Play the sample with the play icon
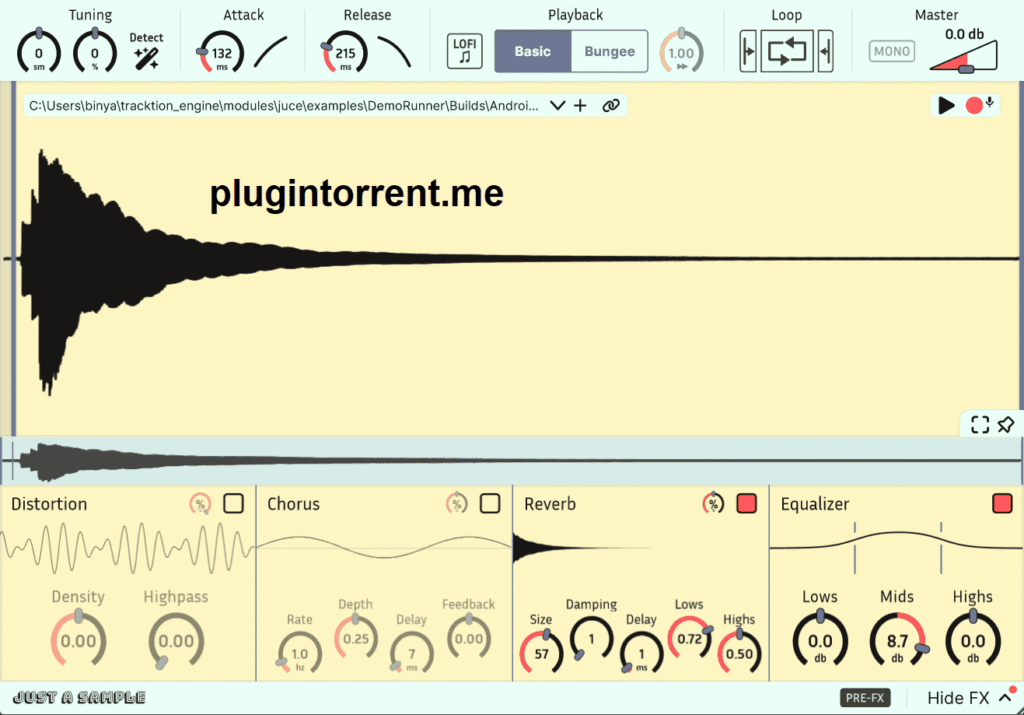The width and height of the screenshot is (1024, 715). coord(946,105)
